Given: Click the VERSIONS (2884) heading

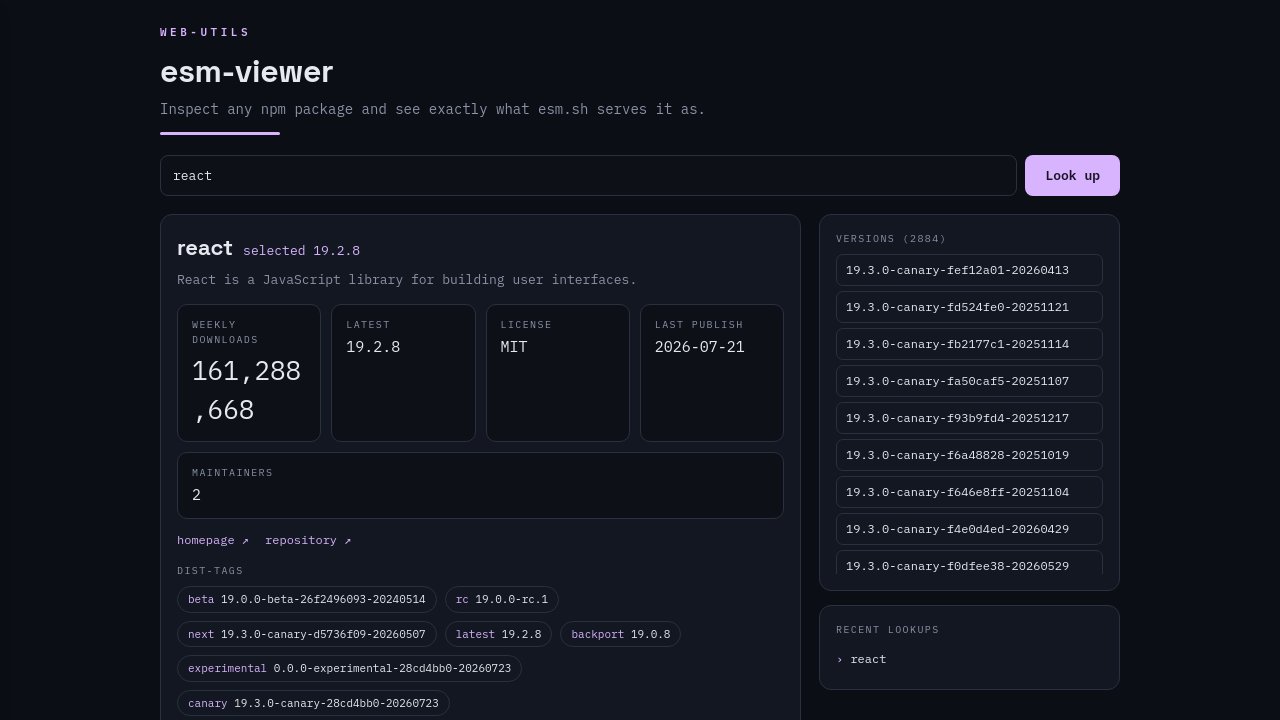Looking at the screenshot, I should pos(891,239).
